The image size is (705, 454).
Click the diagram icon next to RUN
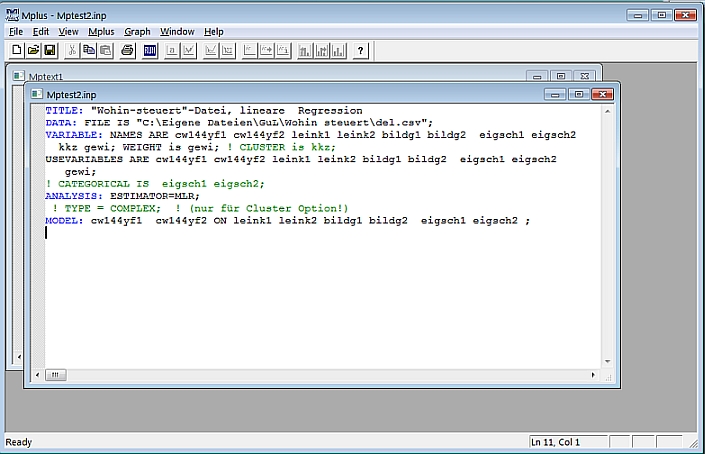coord(172,50)
